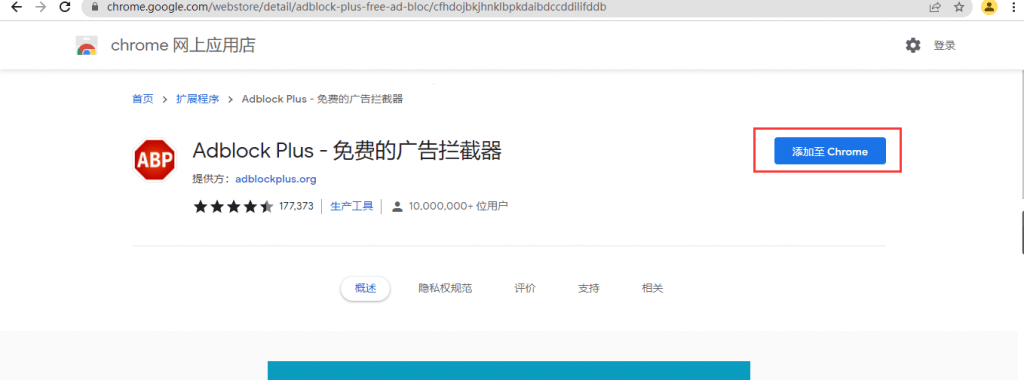Open the yellow profile avatar
1024x380 pixels.
coord(989,7)
